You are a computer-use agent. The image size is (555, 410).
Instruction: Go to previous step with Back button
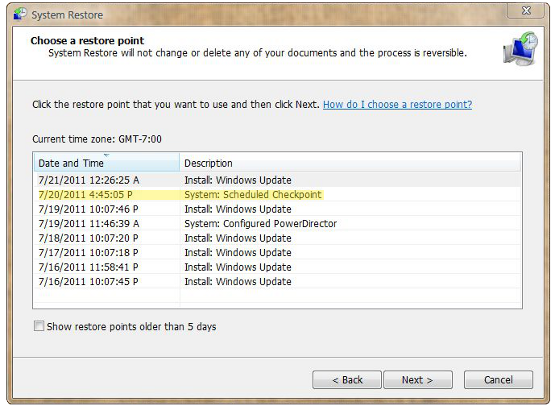click(347, 380)
